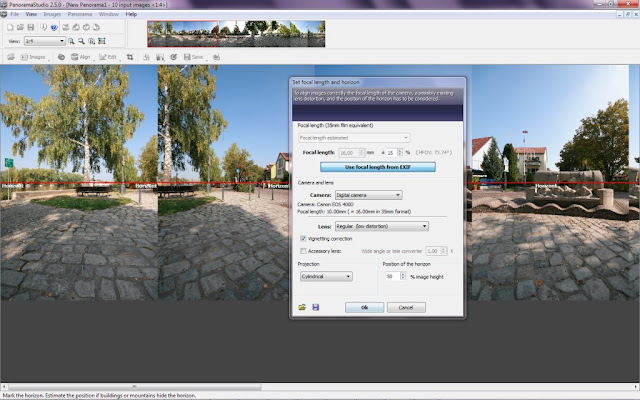Click the Zoom in magnifier icon
Screen dimensions: 640x400
point(71,41)
